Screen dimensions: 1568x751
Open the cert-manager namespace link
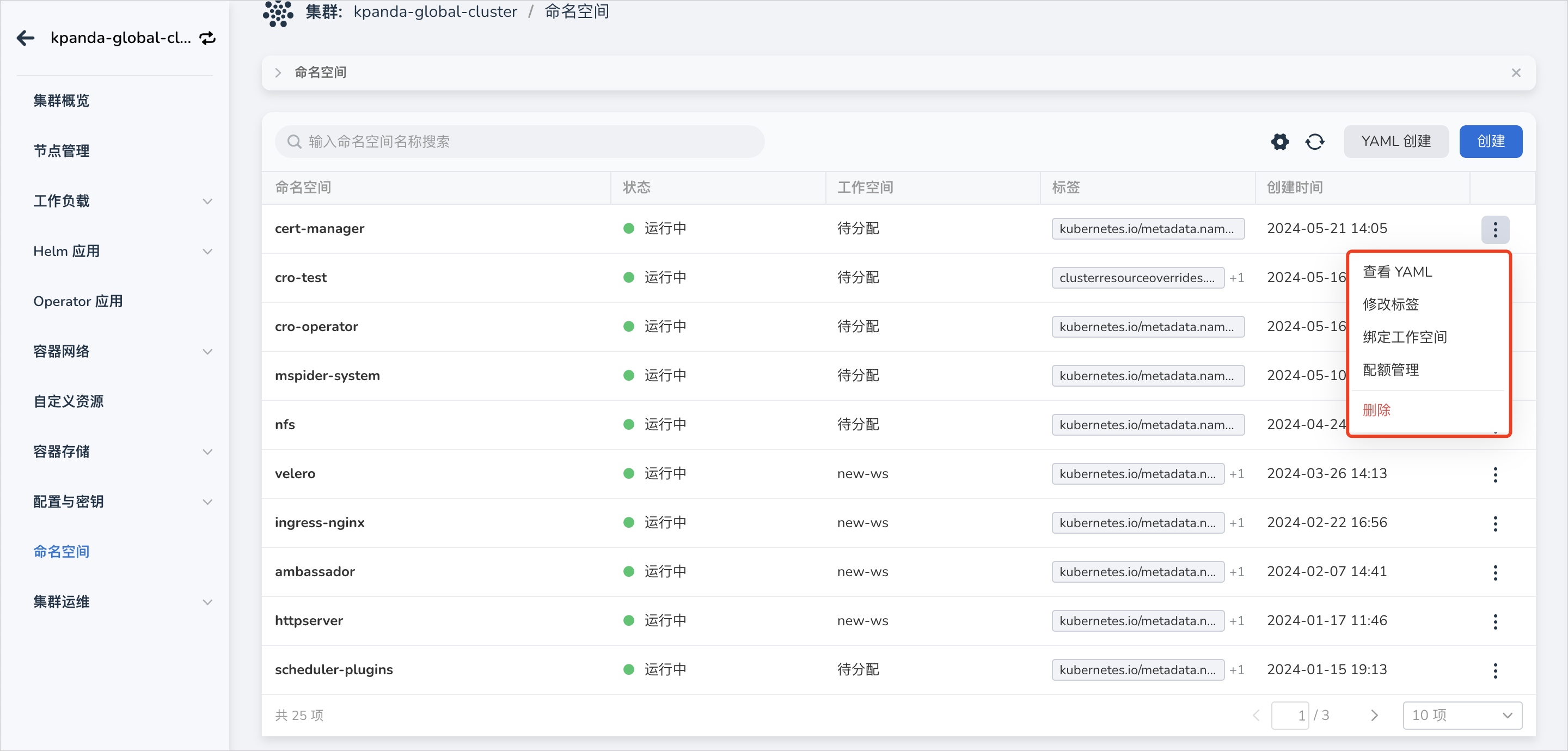(x=320, y=229)
